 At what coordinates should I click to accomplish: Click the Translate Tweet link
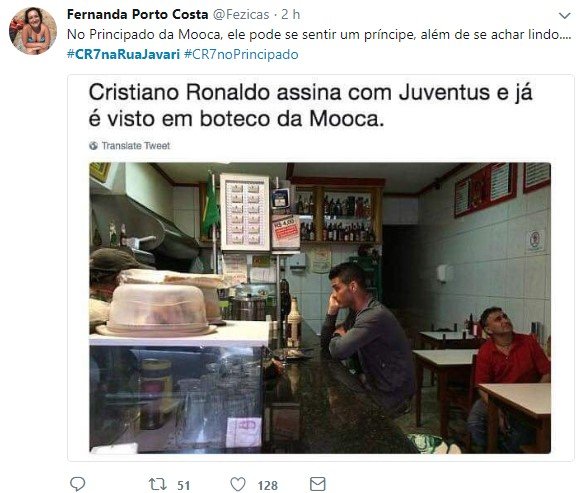click(136, 146)
